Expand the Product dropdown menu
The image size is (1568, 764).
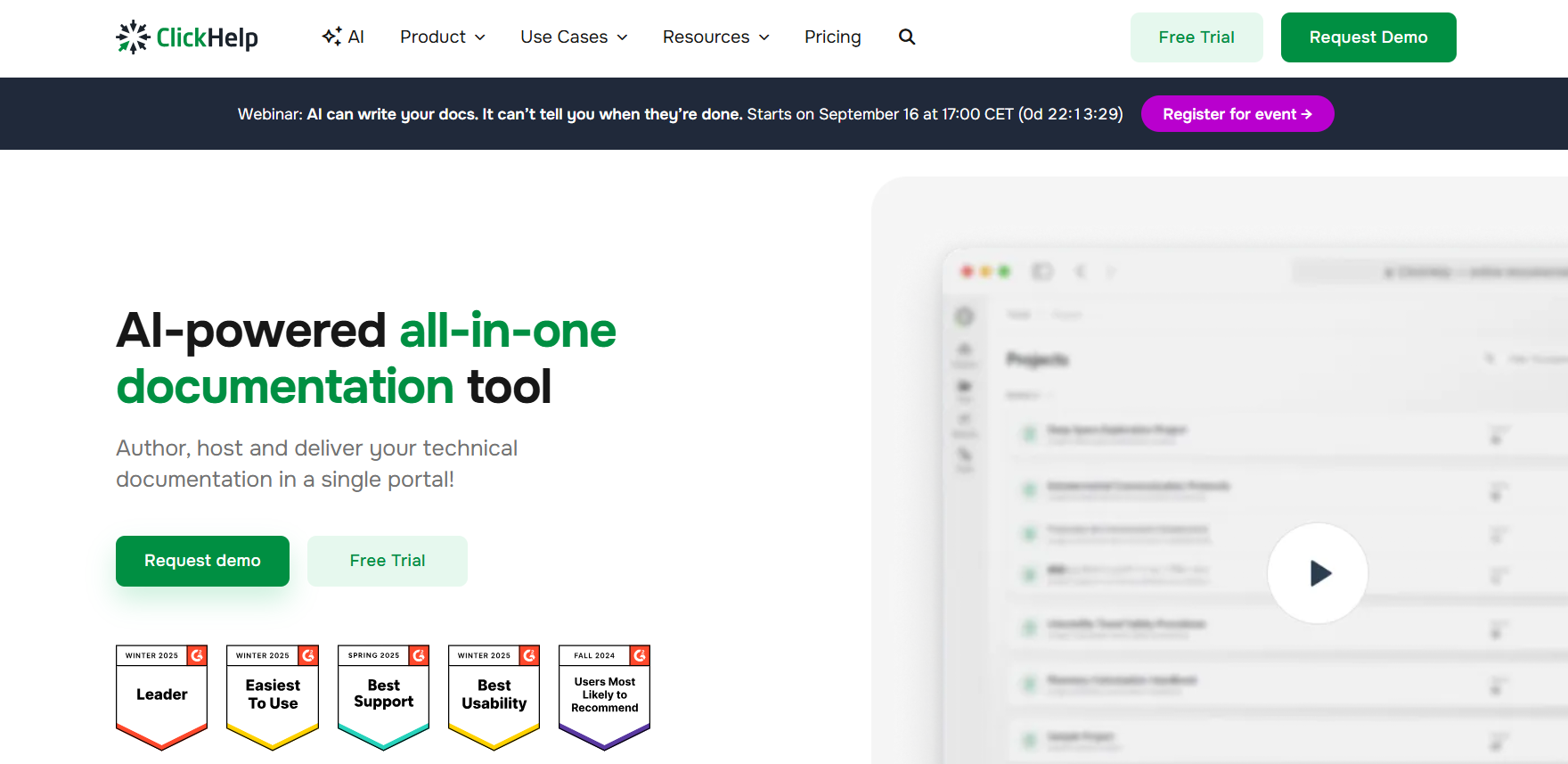(443, 37)
